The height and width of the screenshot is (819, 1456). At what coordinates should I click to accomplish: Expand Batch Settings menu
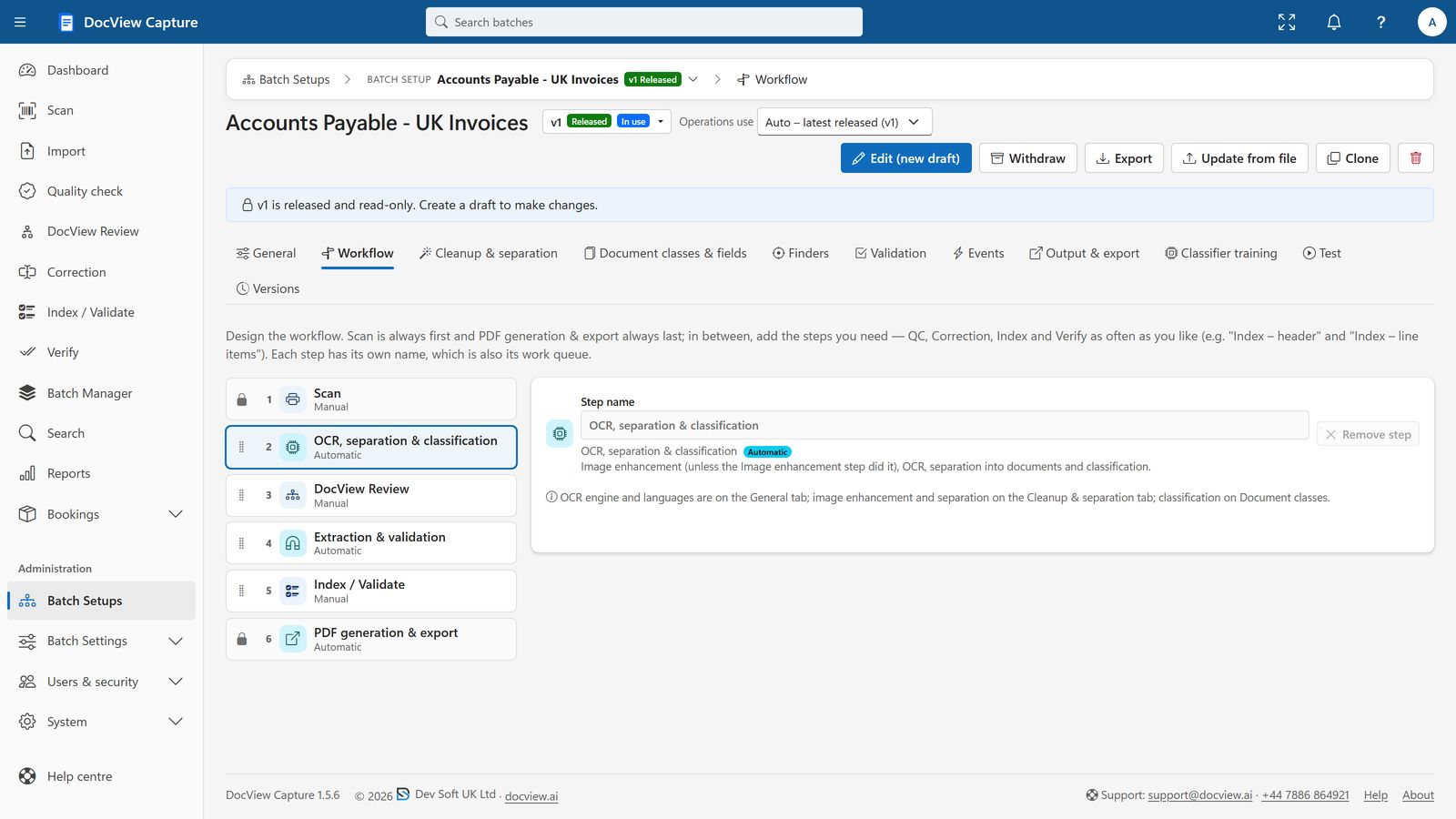click(101, 641)
